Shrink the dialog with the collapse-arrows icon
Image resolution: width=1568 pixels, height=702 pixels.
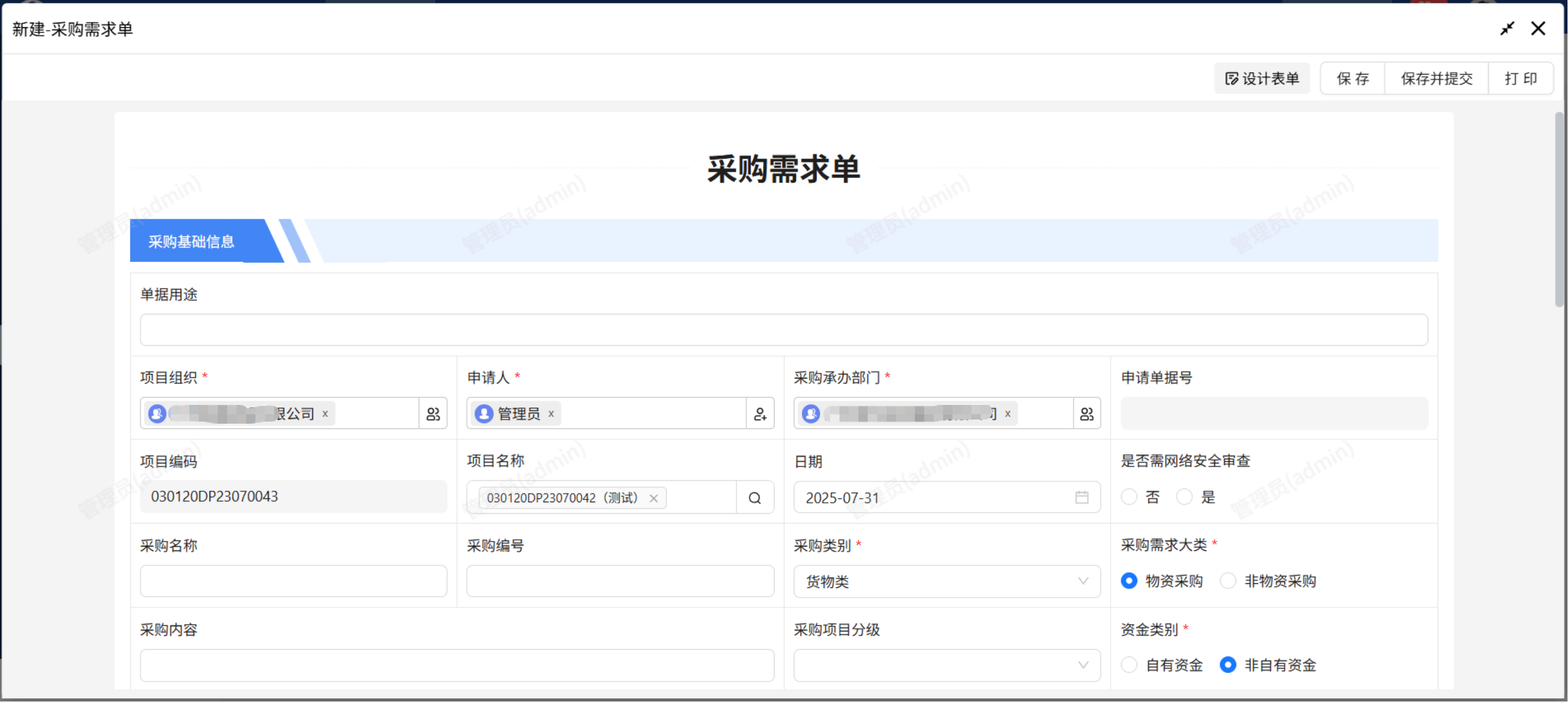point(1507,29)
